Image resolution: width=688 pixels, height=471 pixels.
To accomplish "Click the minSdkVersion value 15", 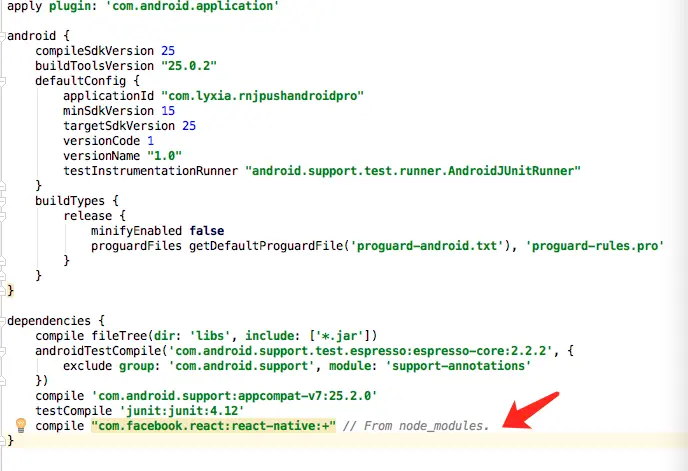I will (168, 111).
